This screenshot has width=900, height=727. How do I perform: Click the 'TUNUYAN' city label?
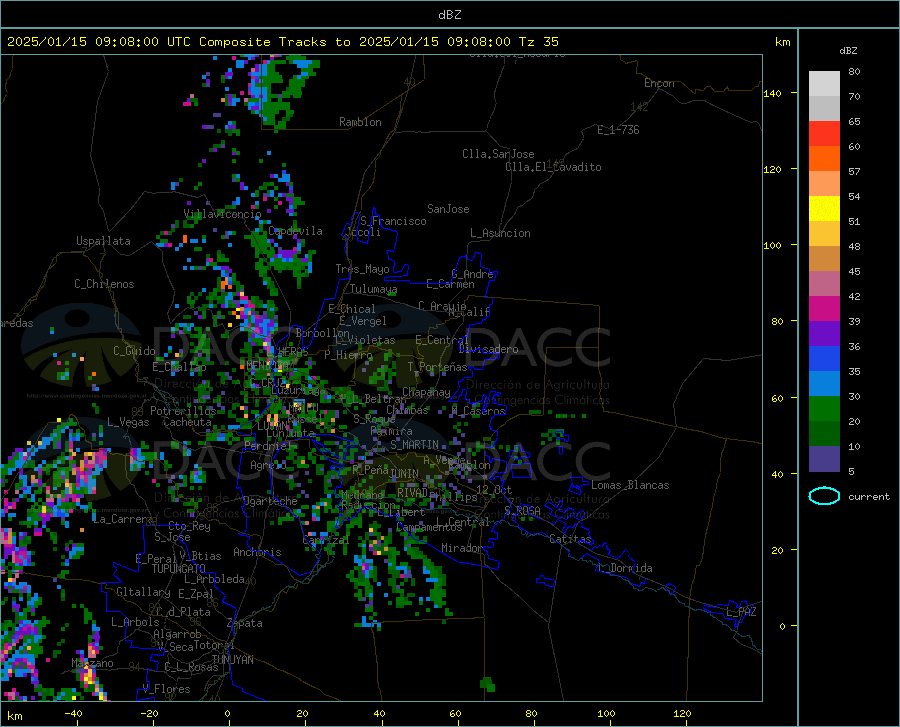232,660
